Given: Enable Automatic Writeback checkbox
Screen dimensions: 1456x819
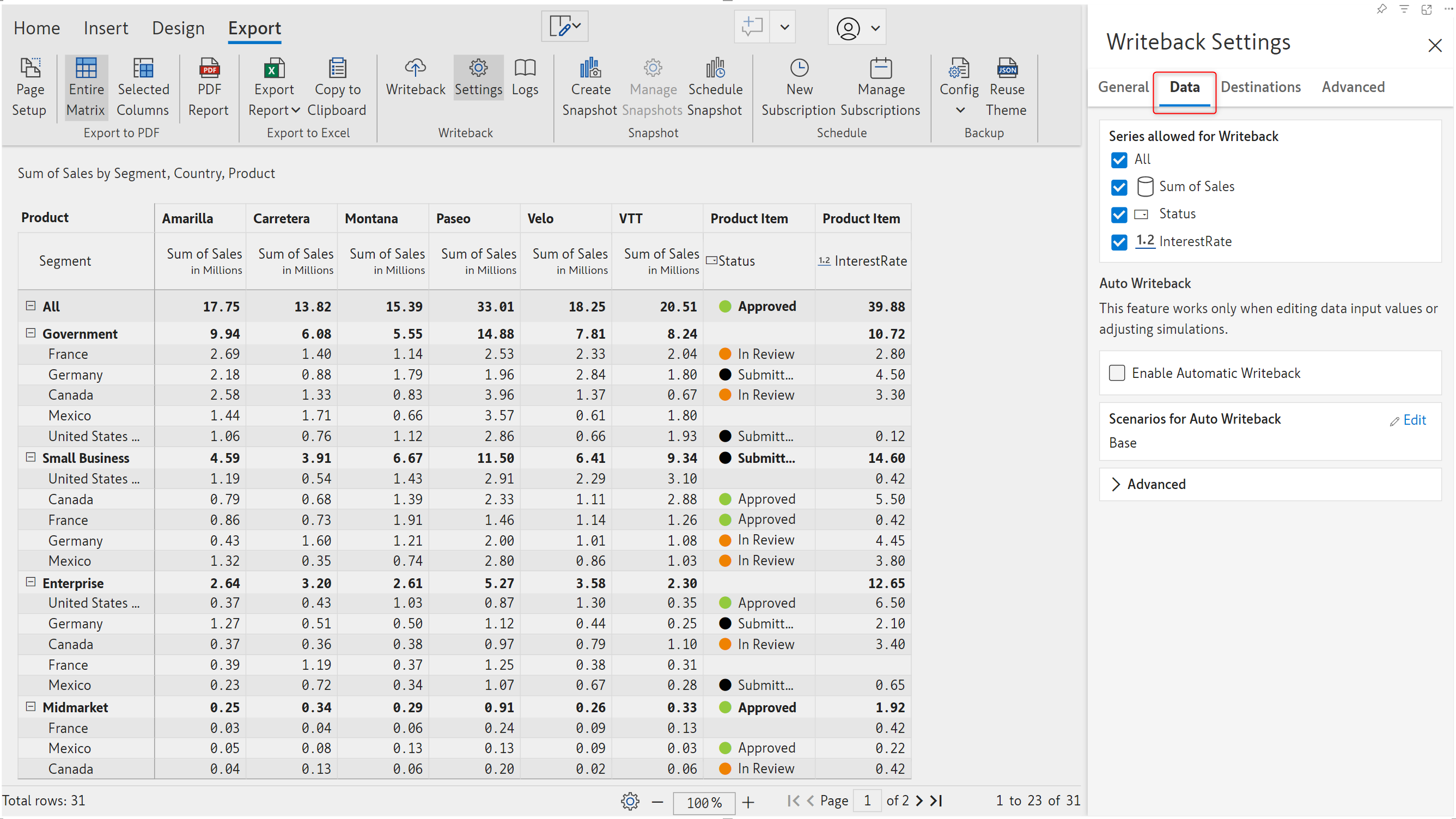Looking at the screenshot, I should tap(1116, 373).
